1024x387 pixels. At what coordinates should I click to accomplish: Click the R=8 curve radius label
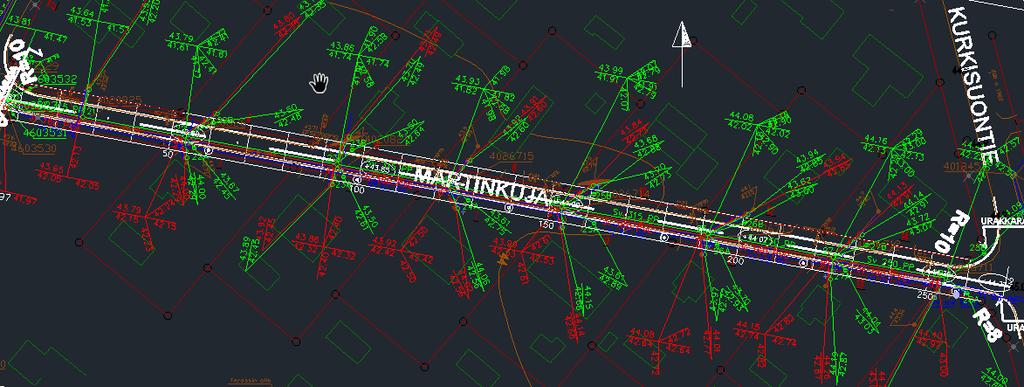(x=985, y=324)
